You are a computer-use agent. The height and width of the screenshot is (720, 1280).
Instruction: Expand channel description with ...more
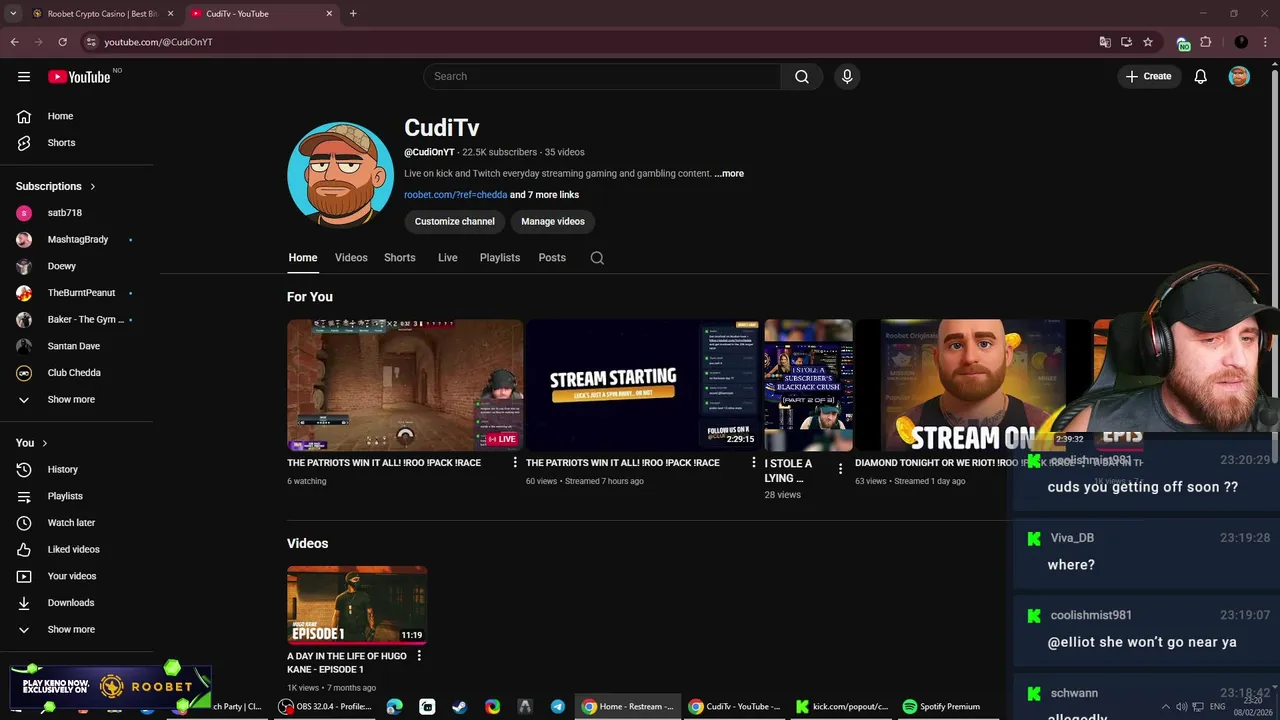pyautogui.click(x=729, y=174)
